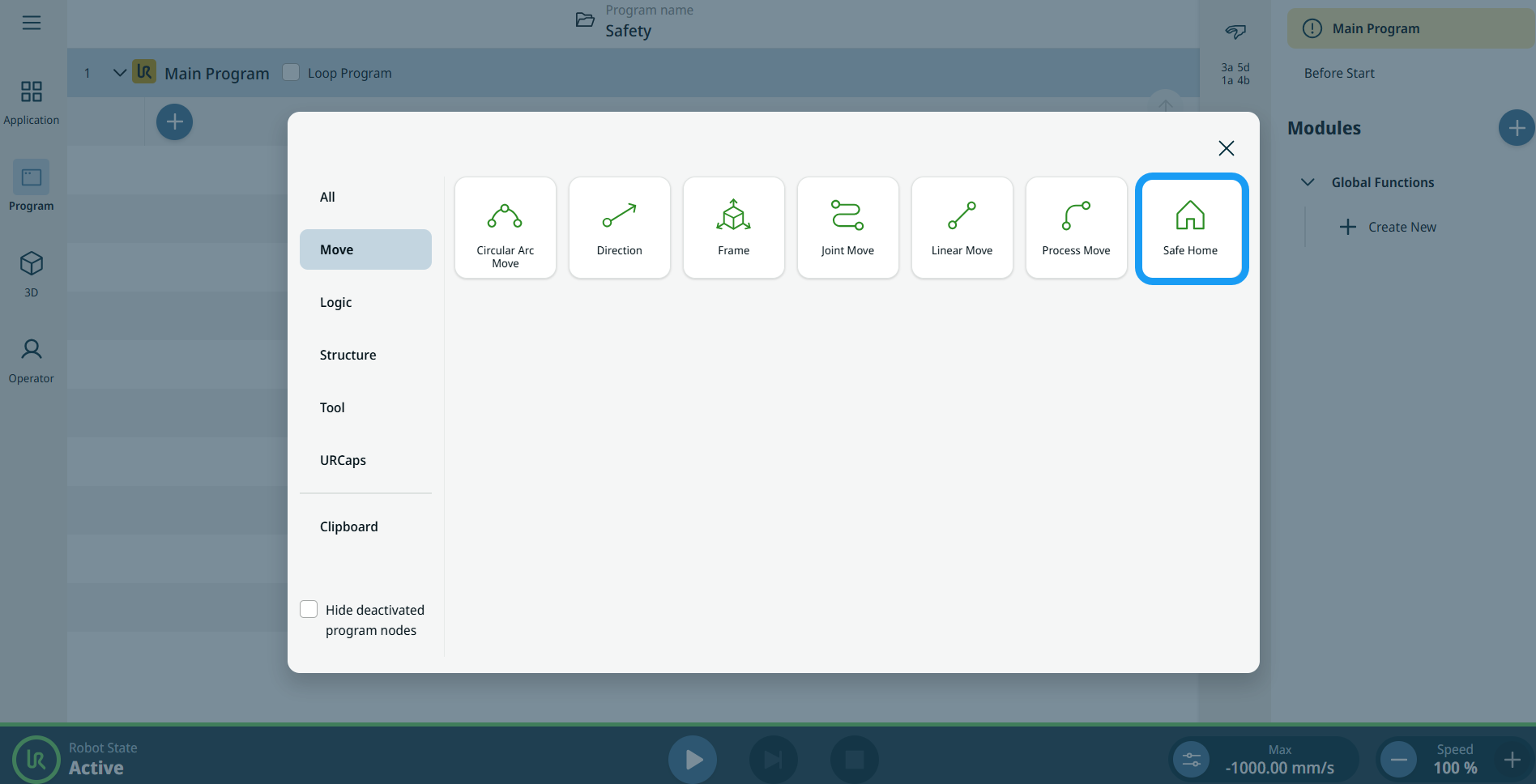Open the 3D view from sidebar

point(32,274)
